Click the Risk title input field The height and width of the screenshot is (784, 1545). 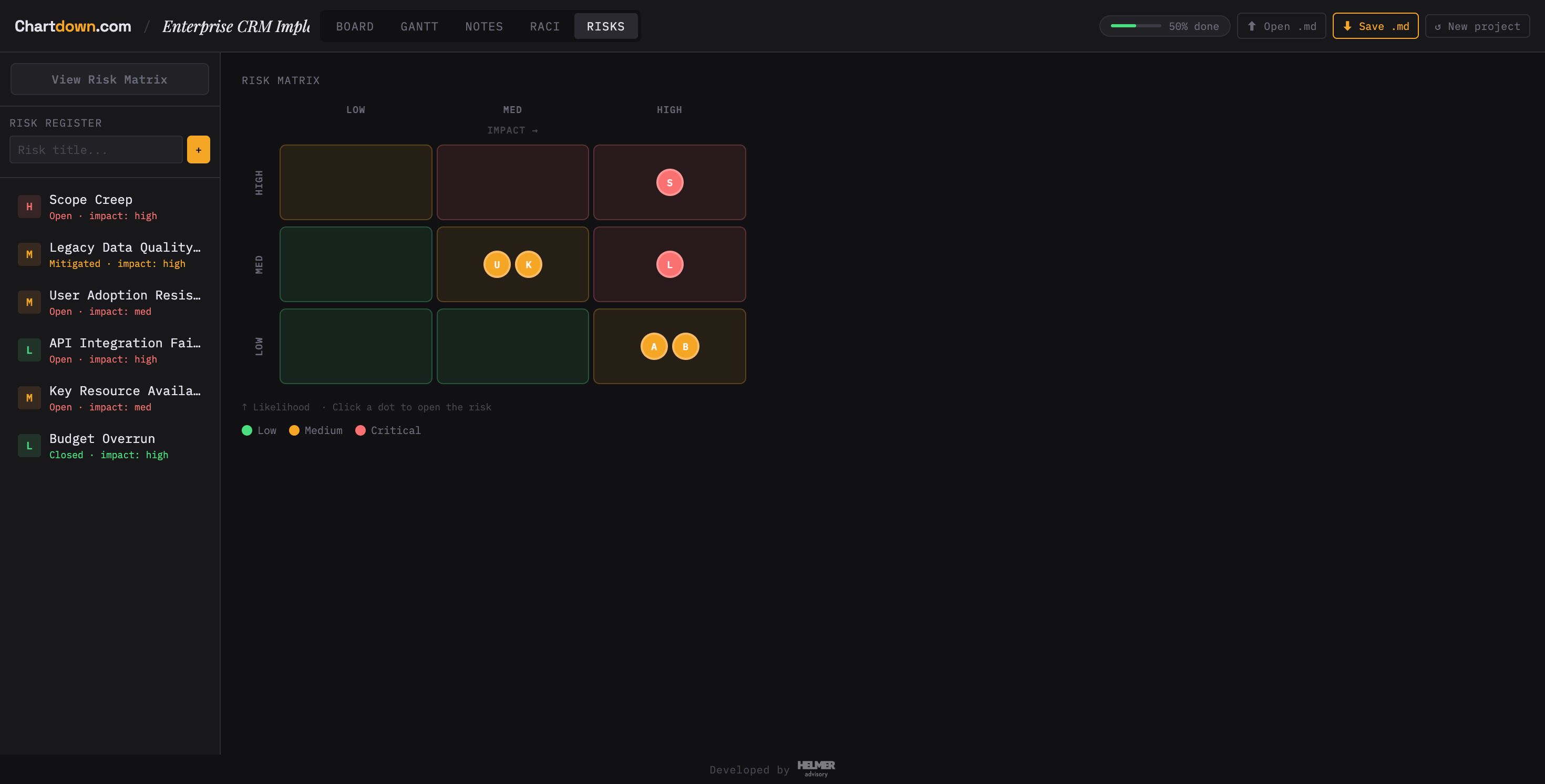pyautogui.click(x=96, y=149)
